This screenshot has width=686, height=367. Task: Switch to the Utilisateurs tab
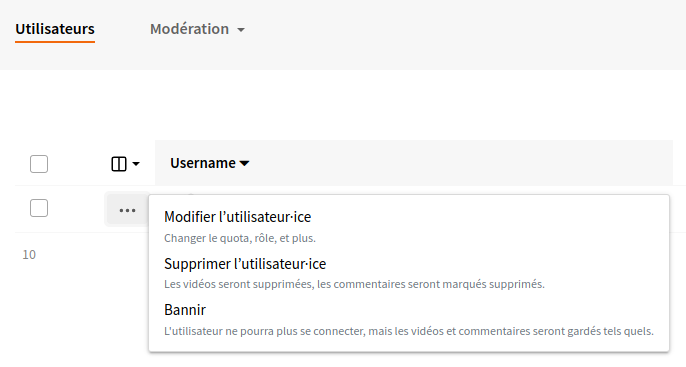pos(55,29)
